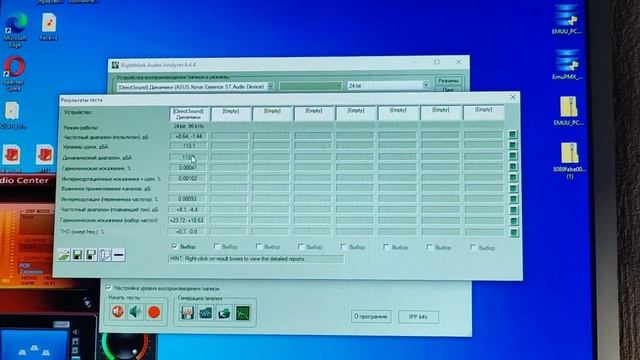Select the fourth [Empty] slot header

point(314,113)
